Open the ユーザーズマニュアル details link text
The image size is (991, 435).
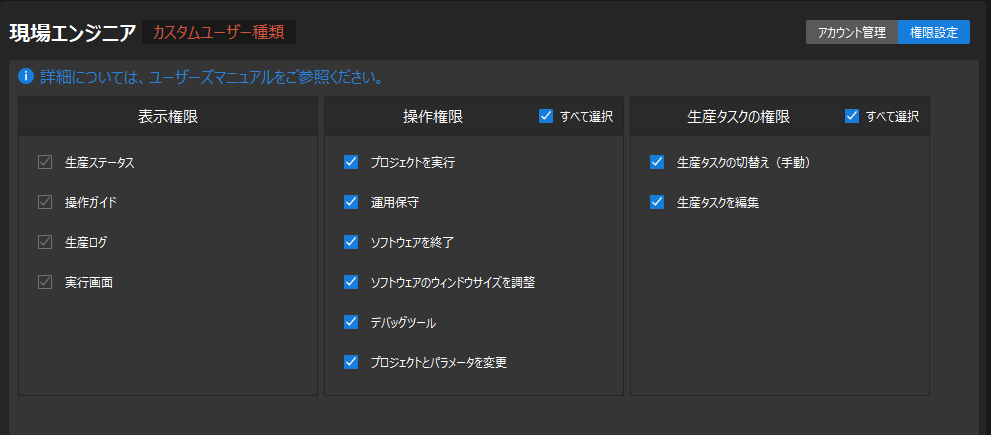[211, 77]
